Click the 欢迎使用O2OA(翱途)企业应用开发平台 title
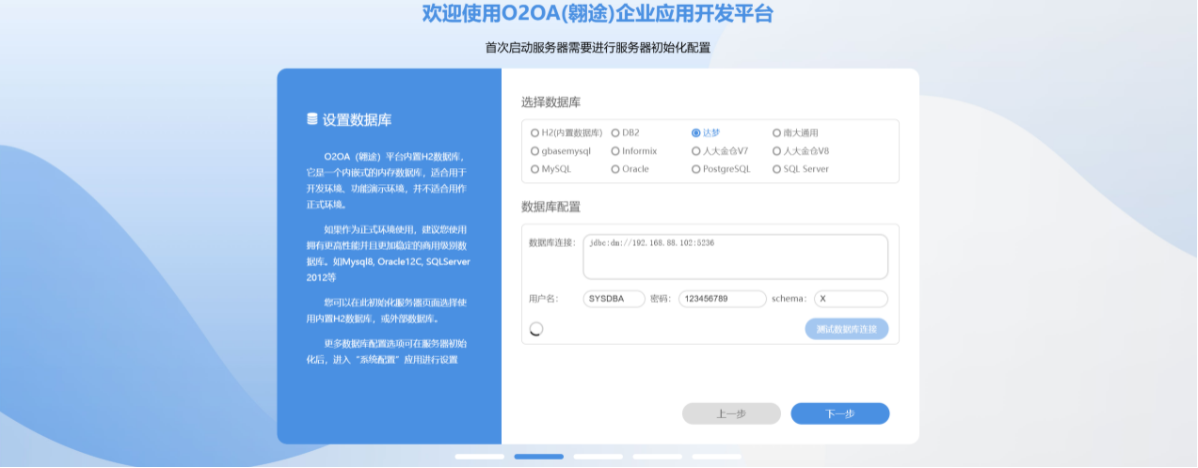Image resolution: width=1198 pixels, height=468 pixels. click(598, 14)
